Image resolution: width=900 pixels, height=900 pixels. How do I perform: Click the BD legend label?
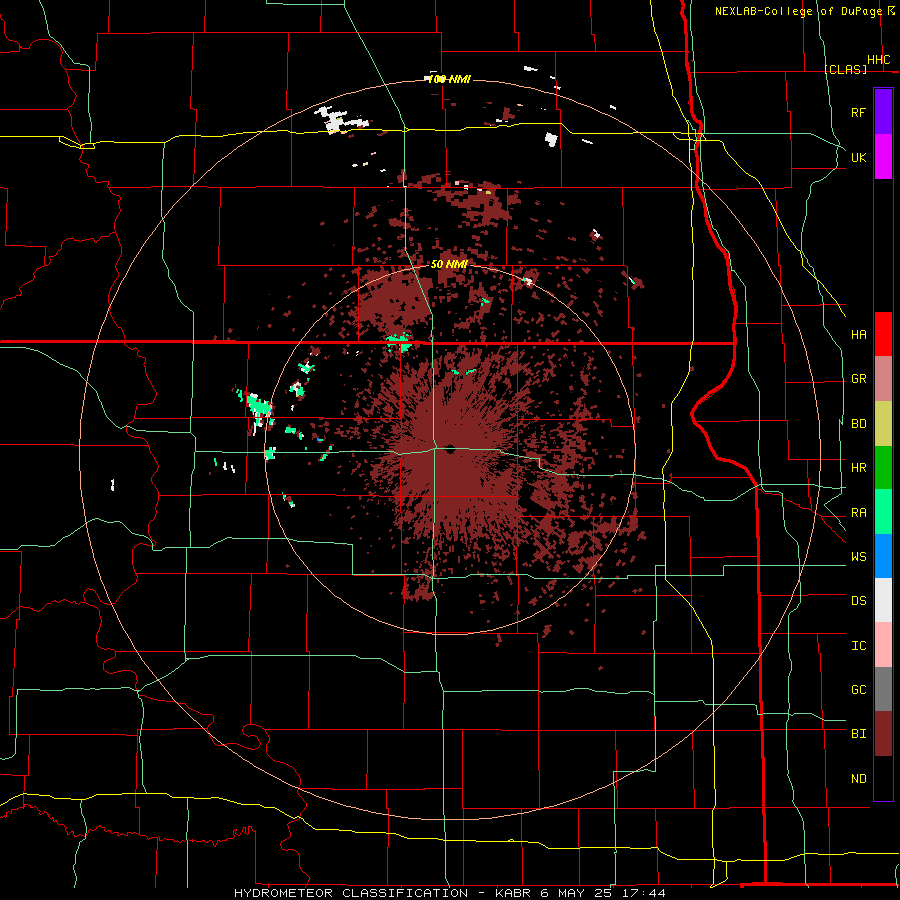tap(858, 424)
